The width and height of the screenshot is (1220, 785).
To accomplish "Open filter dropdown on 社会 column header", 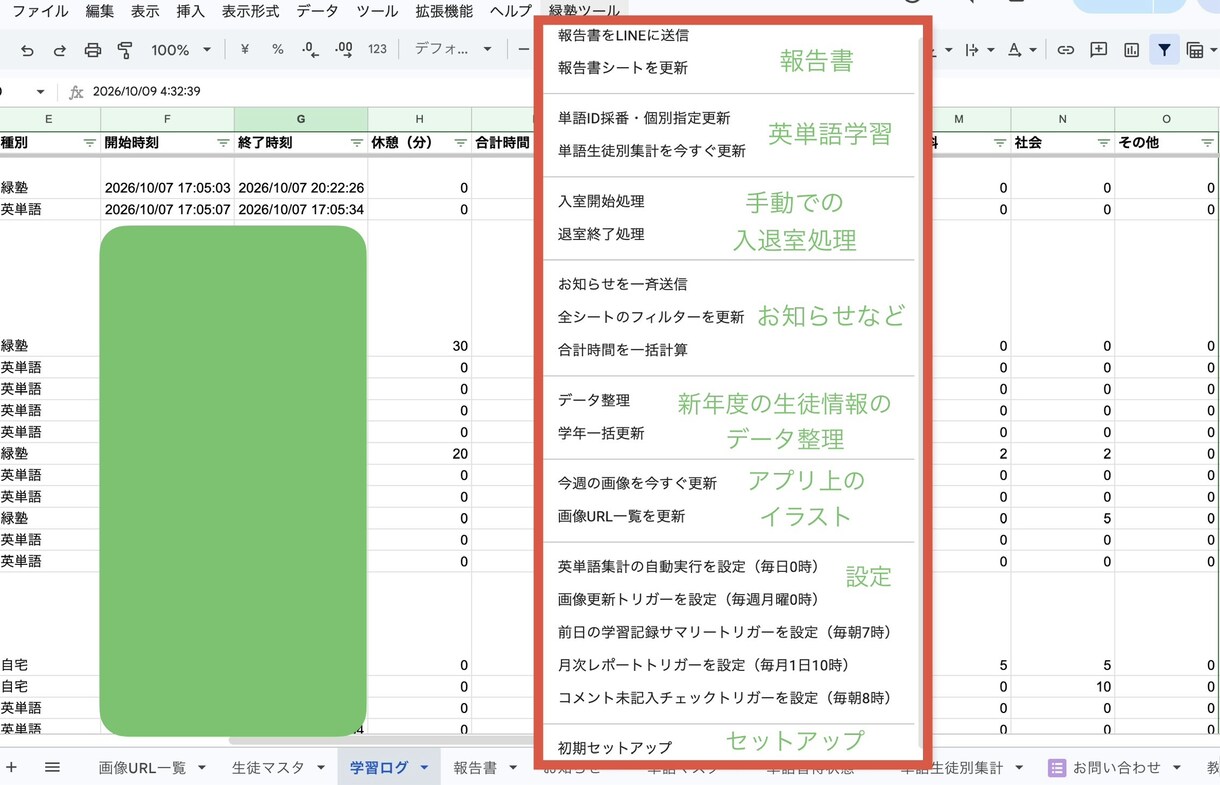I will (x=1103, y=143).
